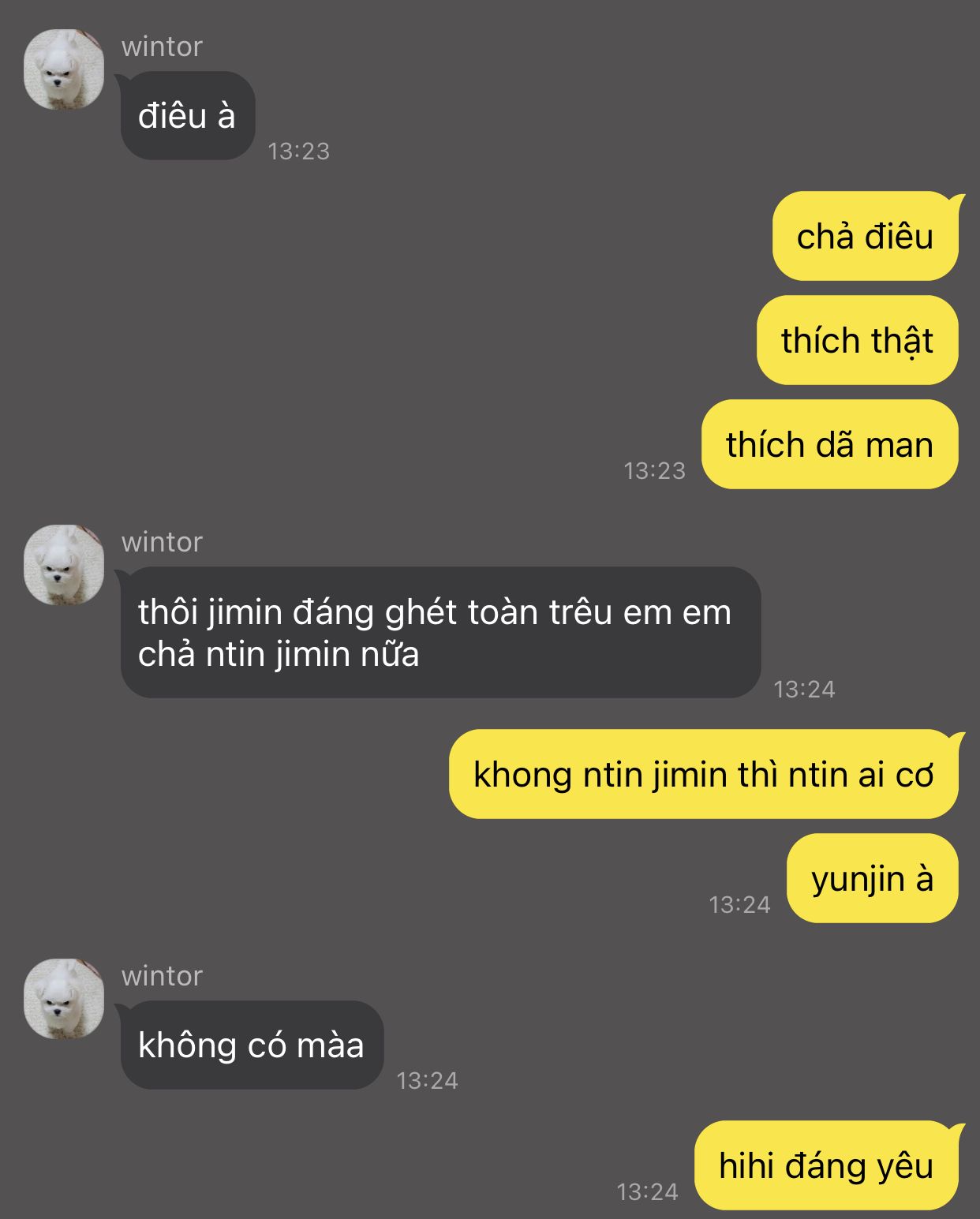
Task: Click the 13:24 timestamp beside 'yunjin à'
Action: pyautogui.click(x=739, y=904)
